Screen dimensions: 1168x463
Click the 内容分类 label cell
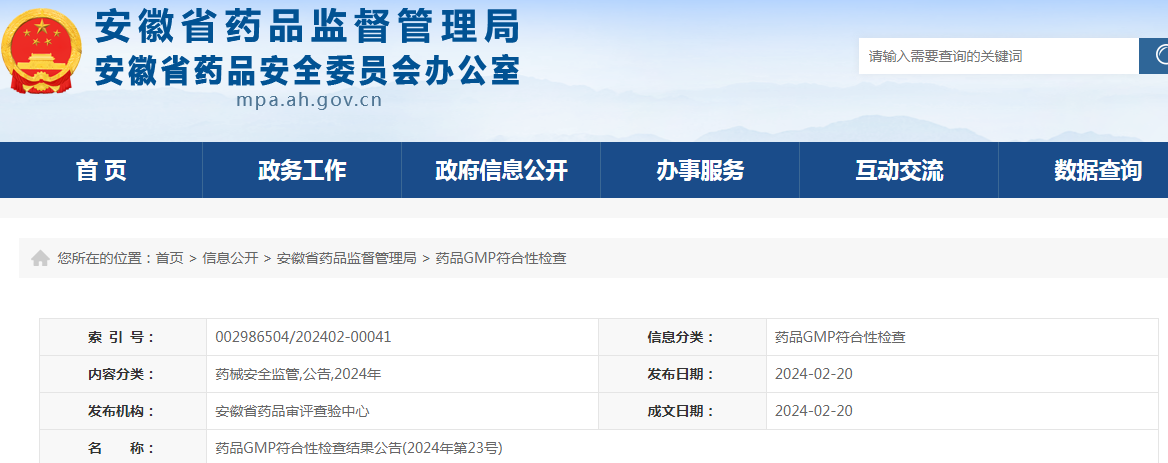[x=123, y=374]
